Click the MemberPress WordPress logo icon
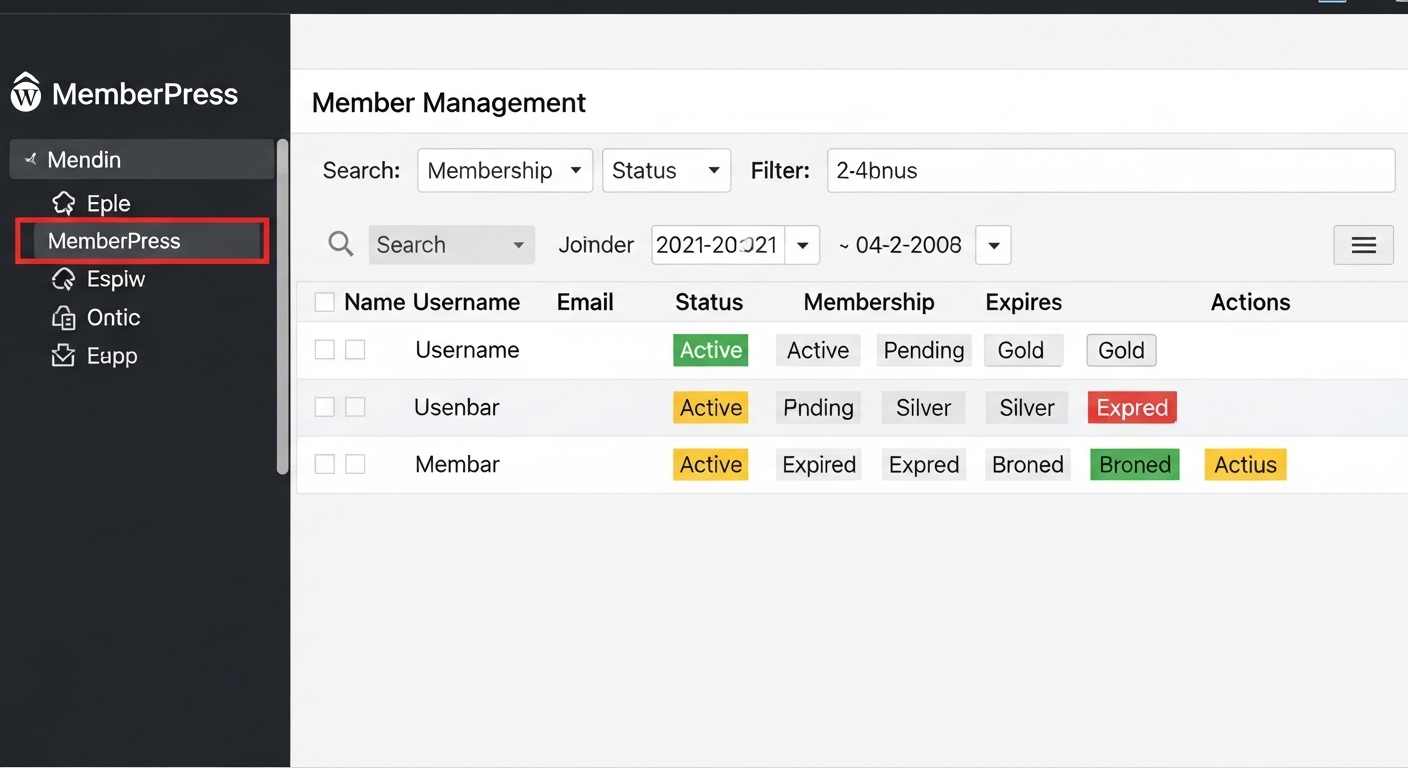This screenshot has height=768, width=1408. (26, 92)
